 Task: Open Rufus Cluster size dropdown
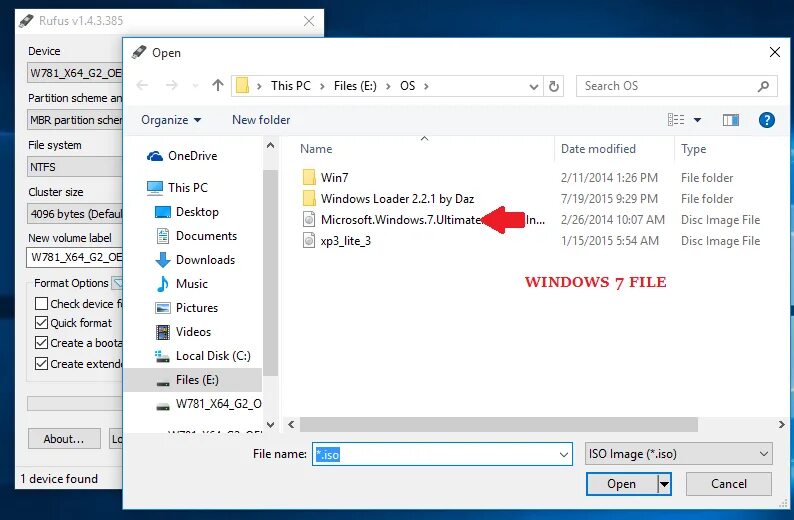[74, 214]
